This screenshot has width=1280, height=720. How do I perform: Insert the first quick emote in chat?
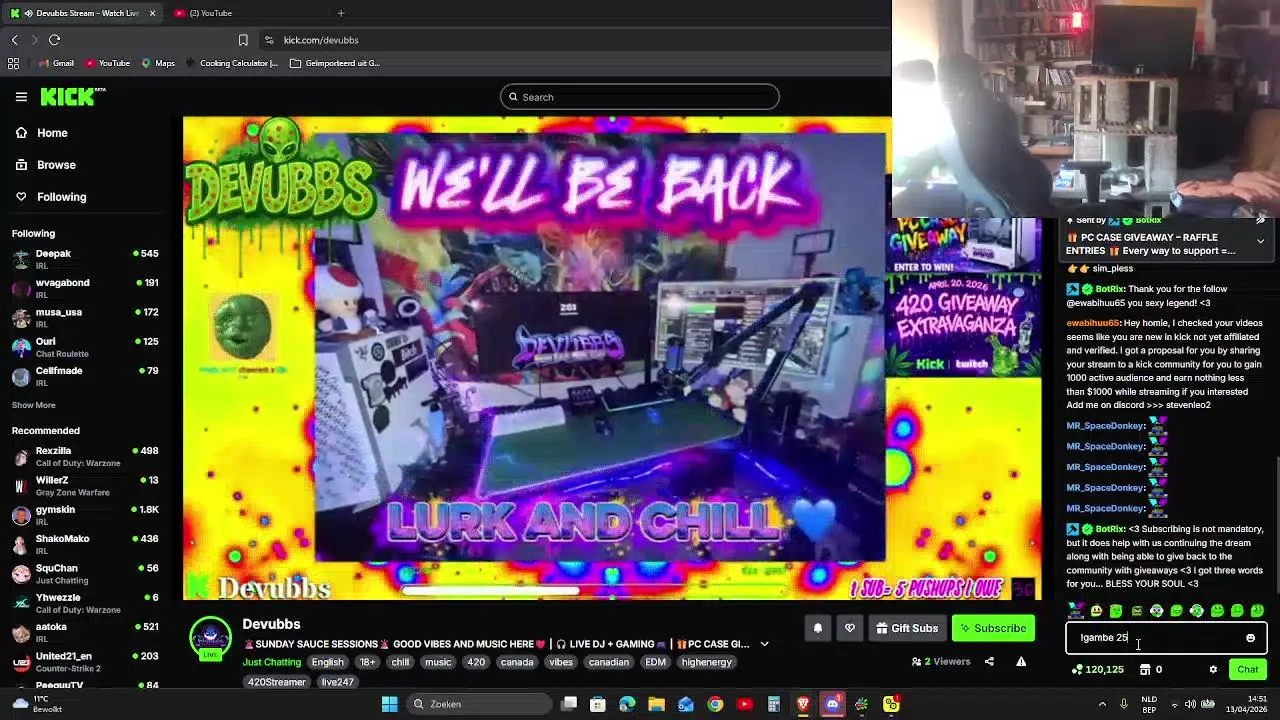pos(1076,610)
